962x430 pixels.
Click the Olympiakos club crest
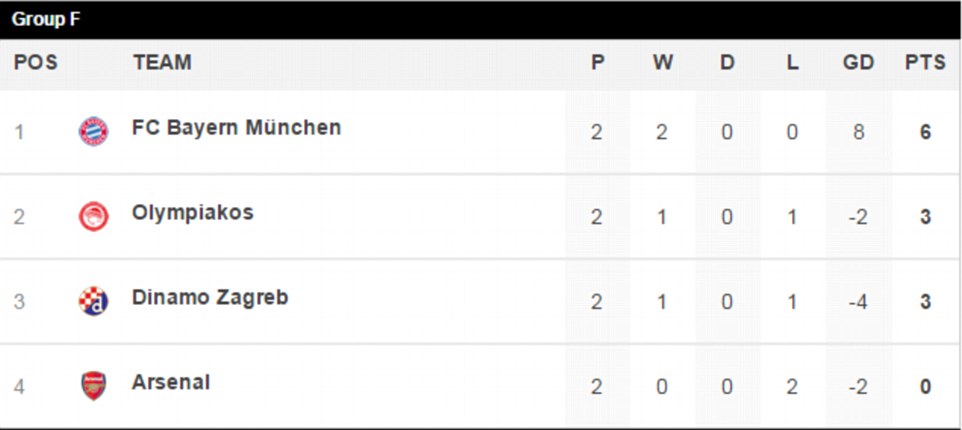click(x=93, y=216)
